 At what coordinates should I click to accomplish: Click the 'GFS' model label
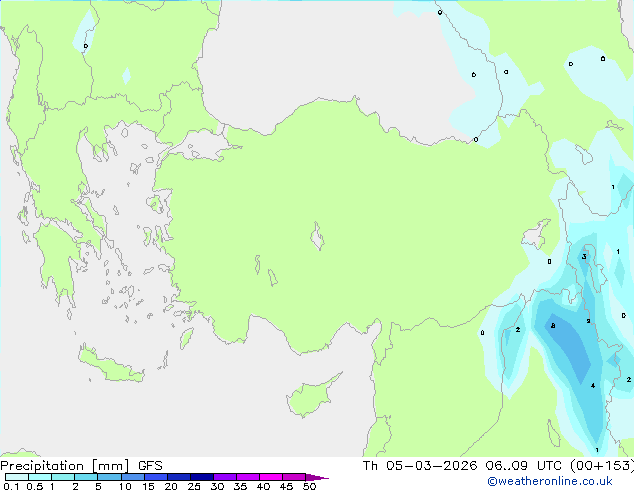coord(150,466)
